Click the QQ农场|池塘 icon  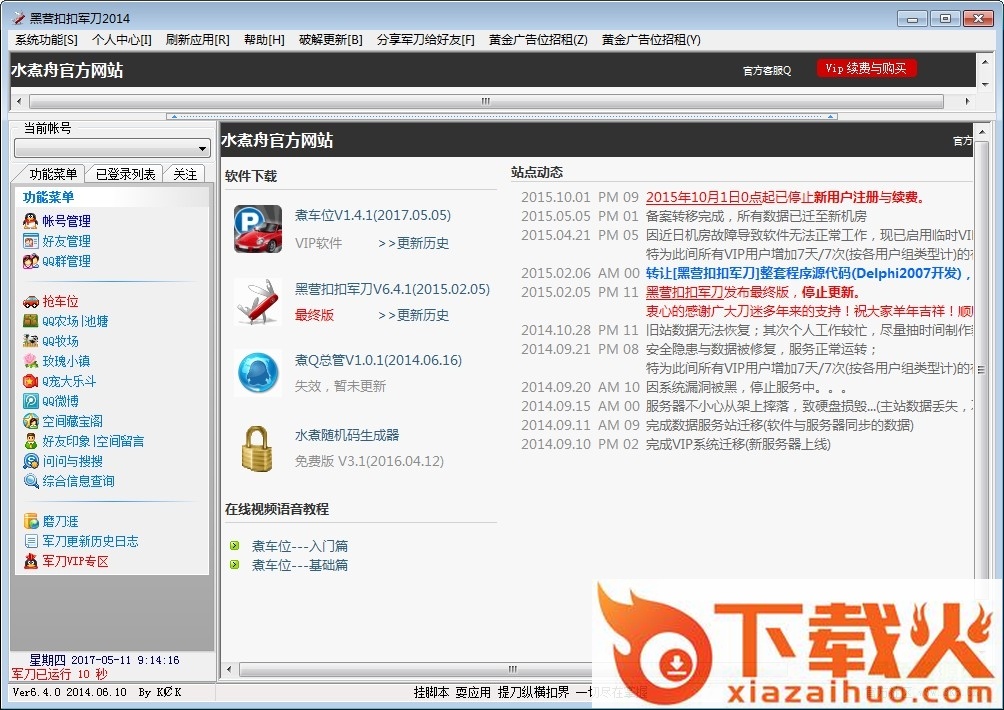click(30, 321)
